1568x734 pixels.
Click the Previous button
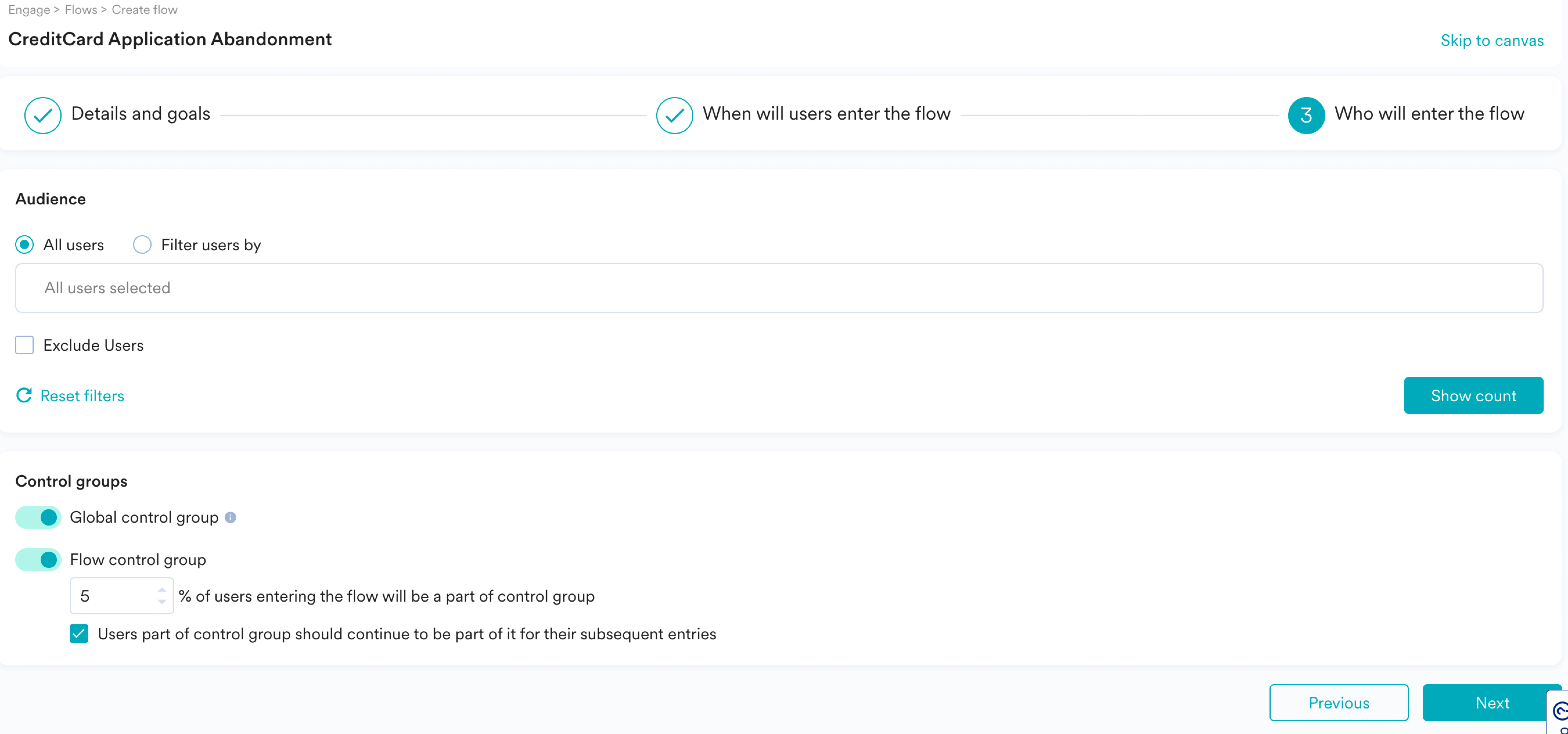1339,702
